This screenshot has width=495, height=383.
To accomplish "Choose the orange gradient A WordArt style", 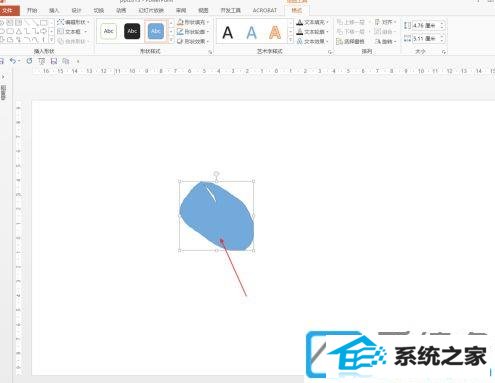I will (x=275, y=32).
